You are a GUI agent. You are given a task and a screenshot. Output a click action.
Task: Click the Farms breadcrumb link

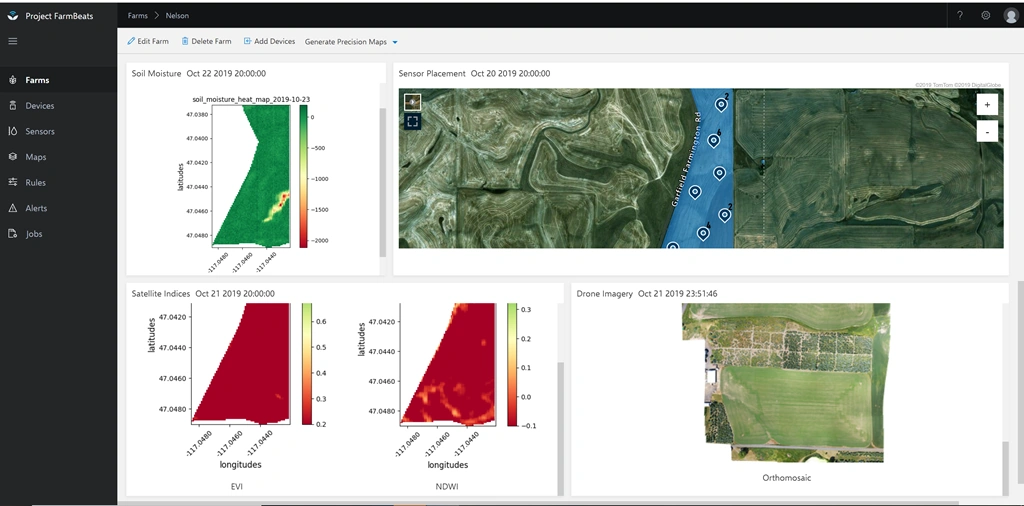pos(137,16)
